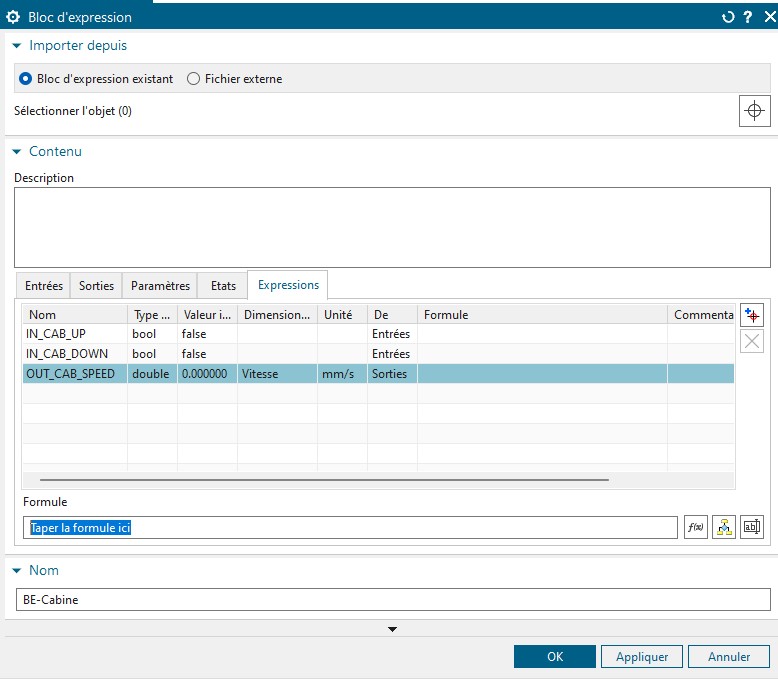Screen dimensions: 778x679
Task: Select the IN_CAB_UP row name
Action: [x=56, y=334]
